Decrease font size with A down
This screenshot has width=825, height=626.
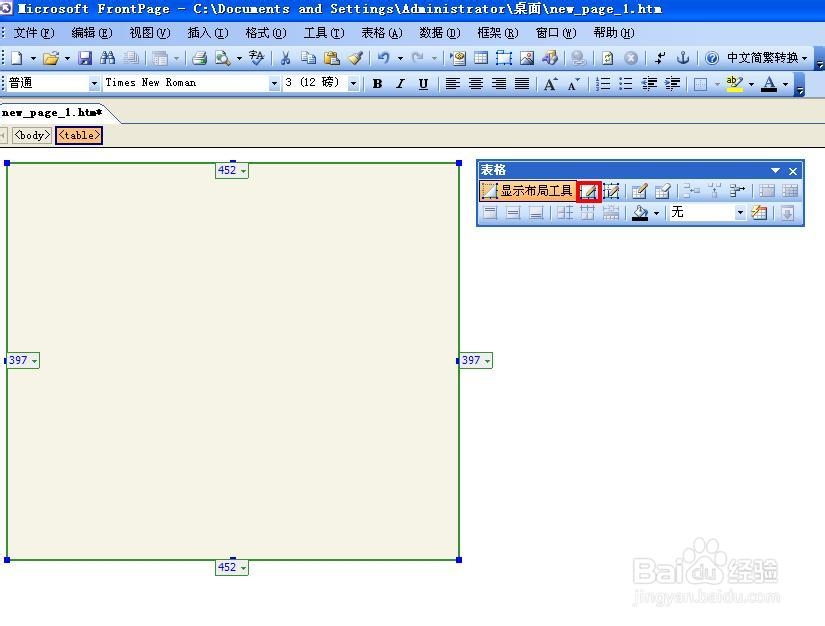(x=574, y=84)
